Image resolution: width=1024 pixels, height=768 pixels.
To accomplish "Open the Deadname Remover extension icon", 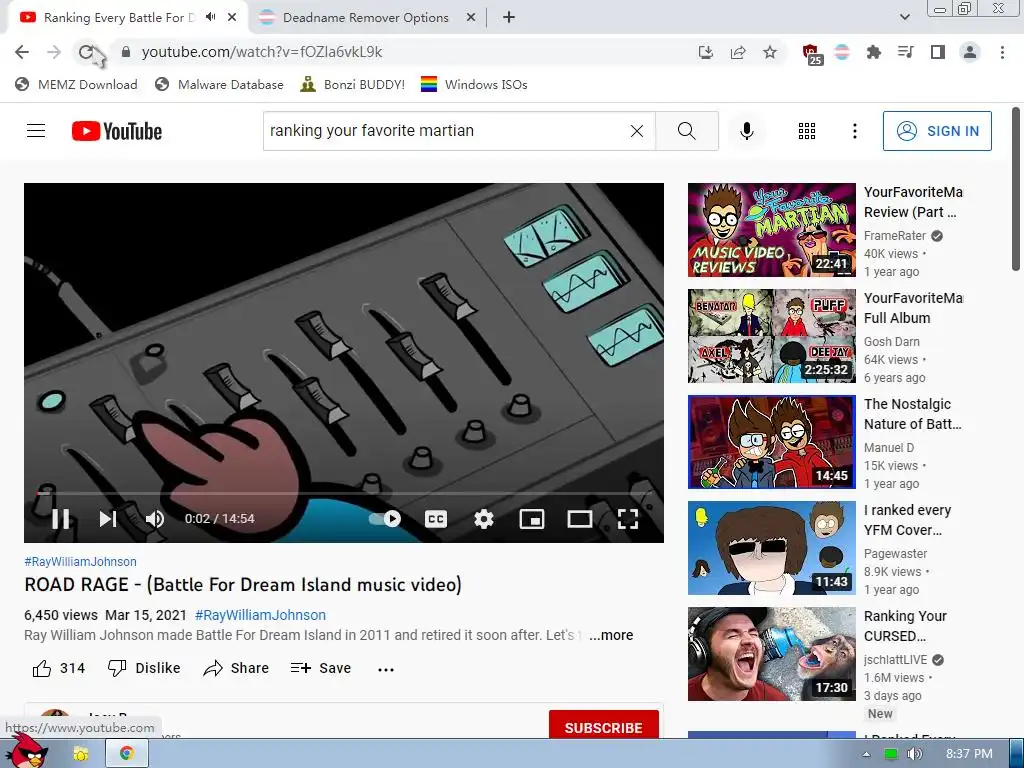I will click(842, 52).
